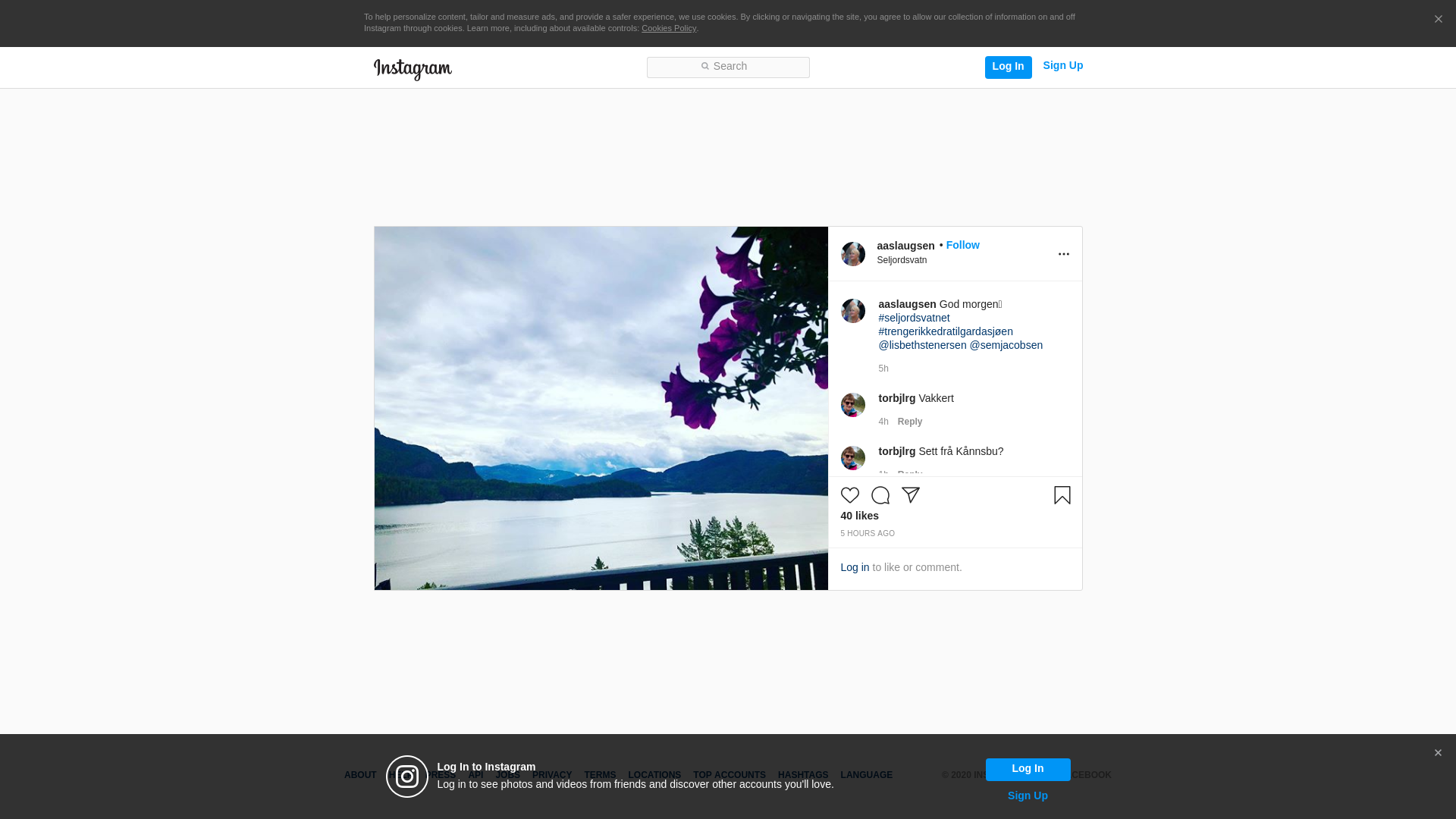Open the Seljordsvatn location link
1456x819 pixels.
point(902,260)
